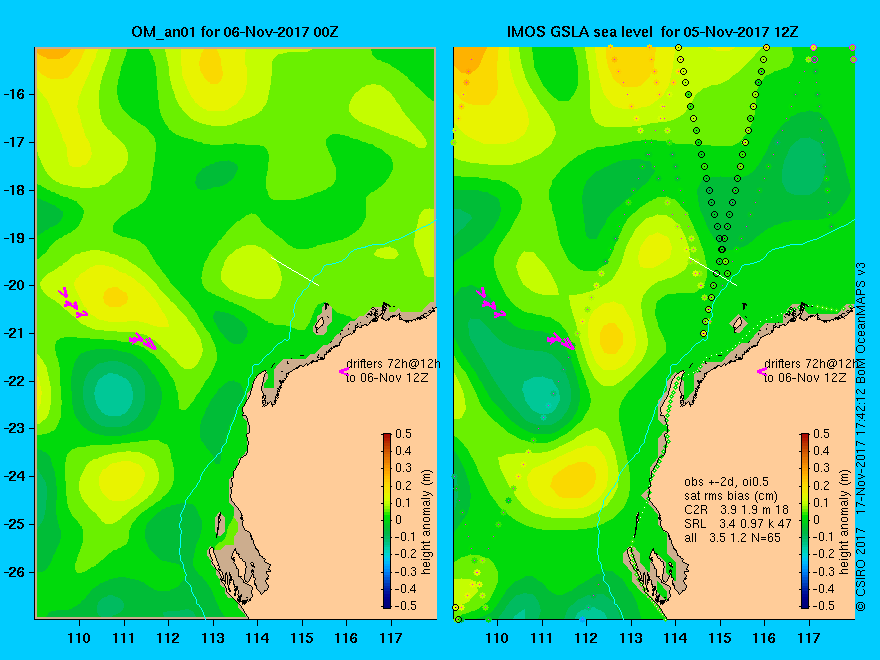Click the "SRL 3.4 0.97 k 47" statistics row
The height and width of the screenshot is (660, 880).
737,524
